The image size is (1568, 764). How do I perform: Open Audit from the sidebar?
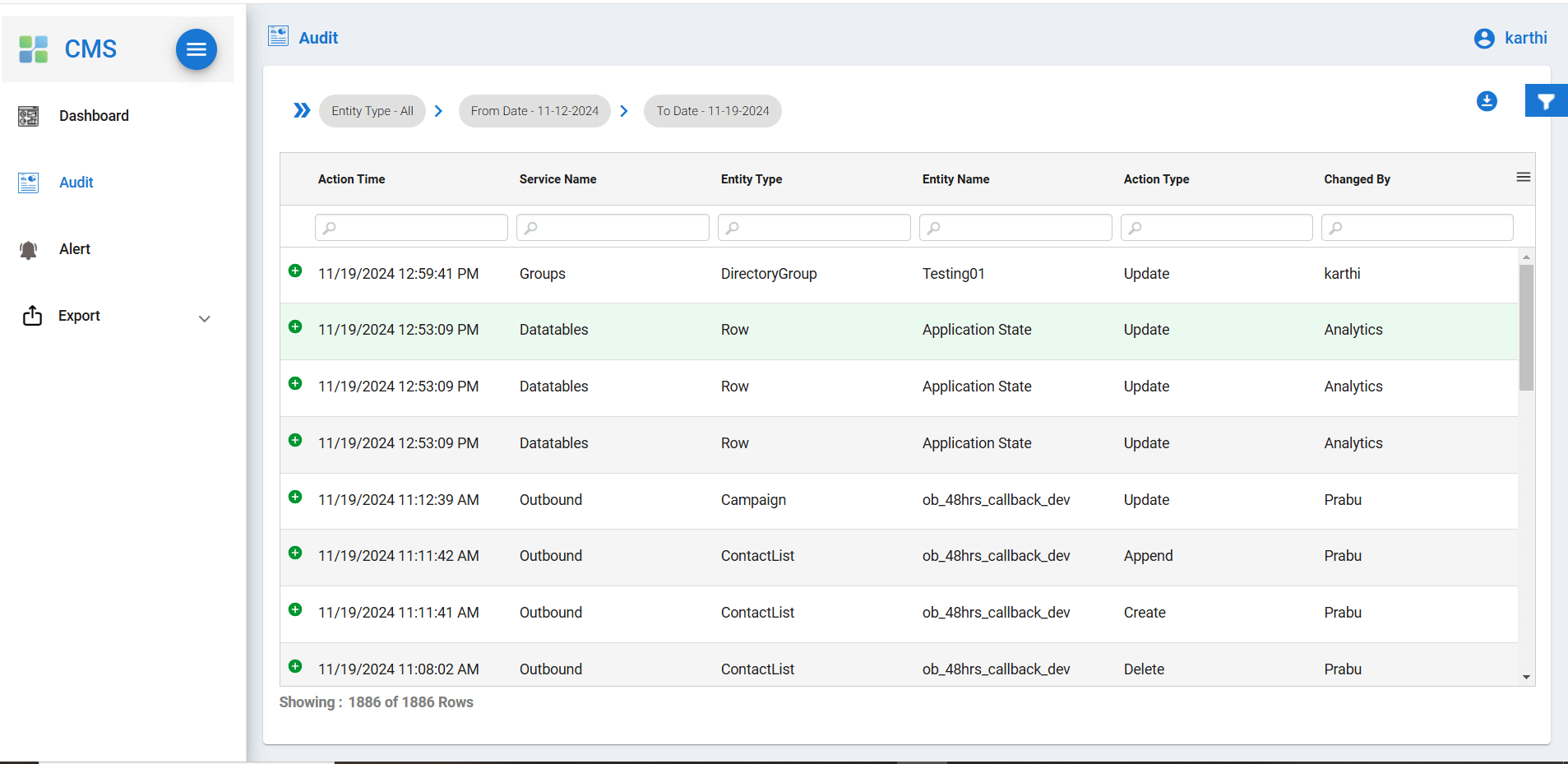point(76,183)
